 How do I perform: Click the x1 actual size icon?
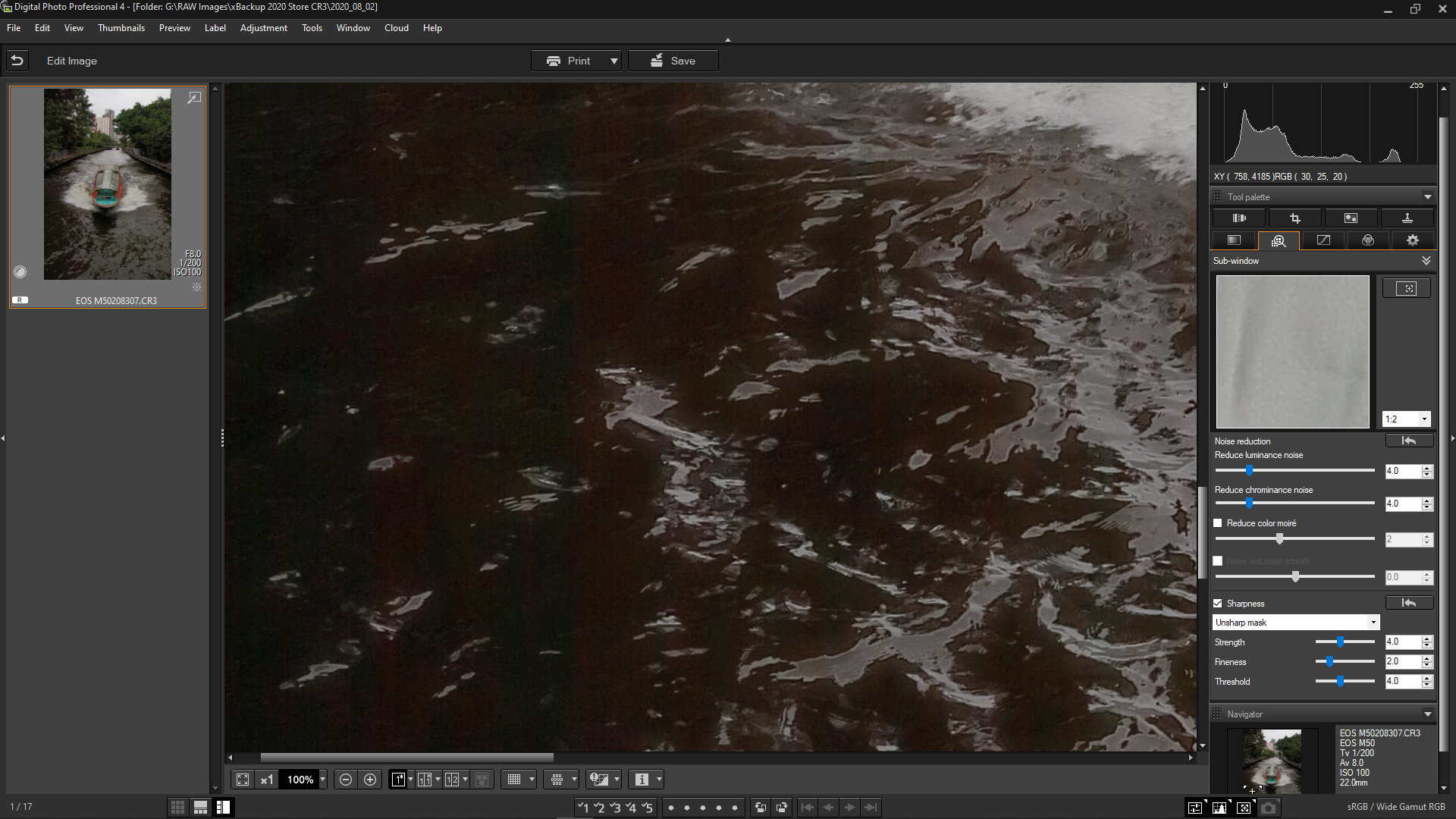pyautogui.click(x=266, y=780)
